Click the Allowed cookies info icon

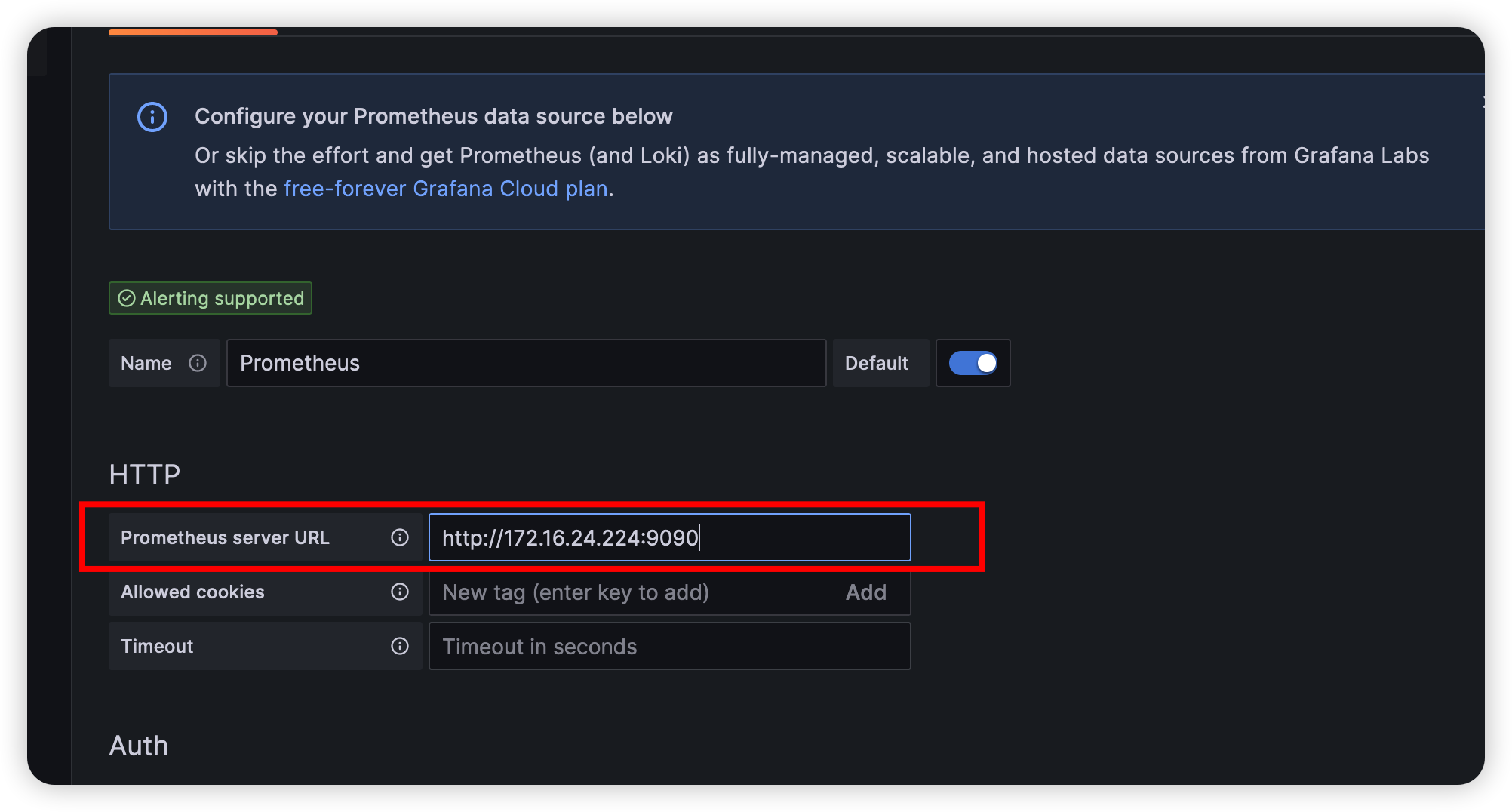(400, 592)
